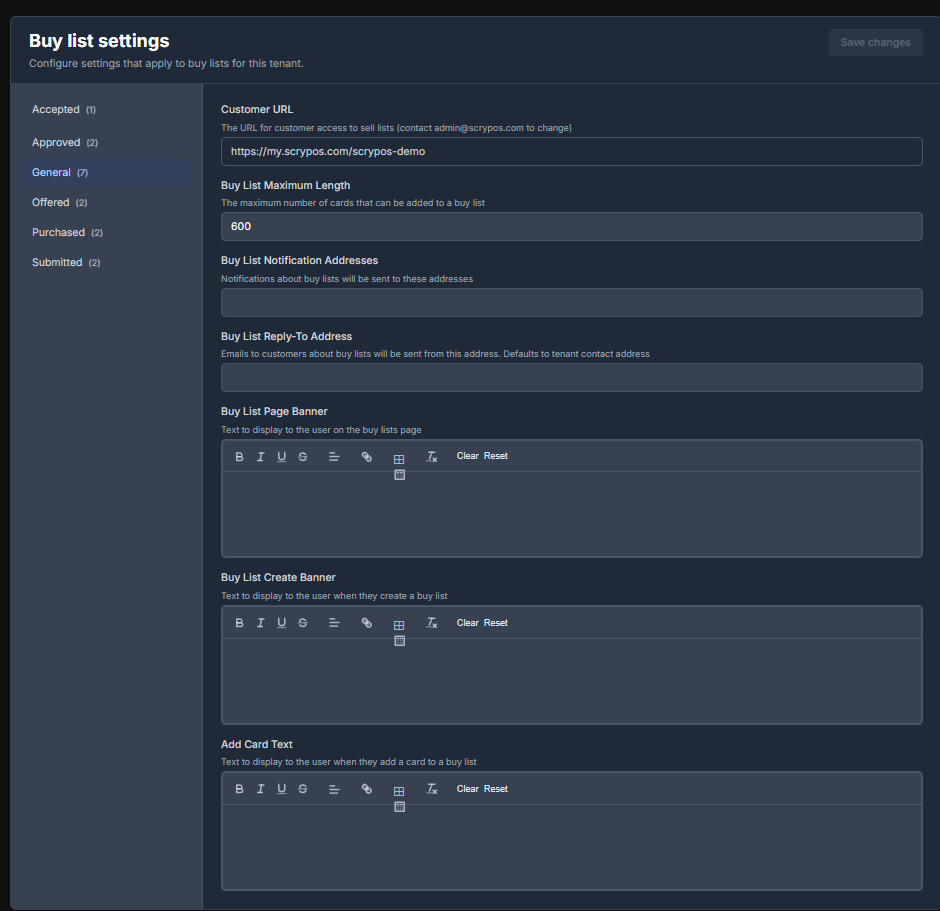Screen dimensions: 940x911
Task: Insert link in Buy List Create Banner editor
Action: pyautogui.click(x=366, y=623)
